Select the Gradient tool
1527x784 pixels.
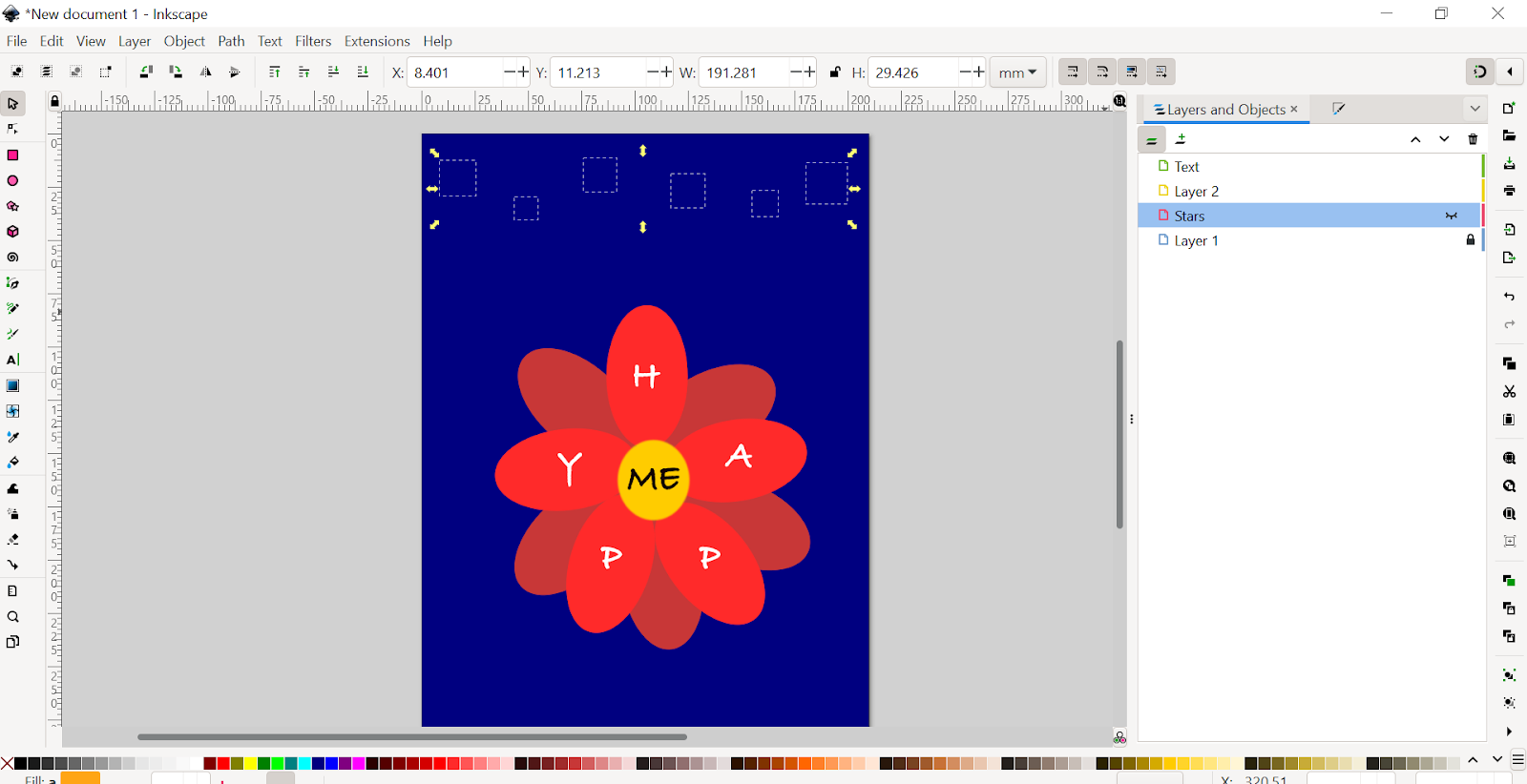(x=12, y=385)
